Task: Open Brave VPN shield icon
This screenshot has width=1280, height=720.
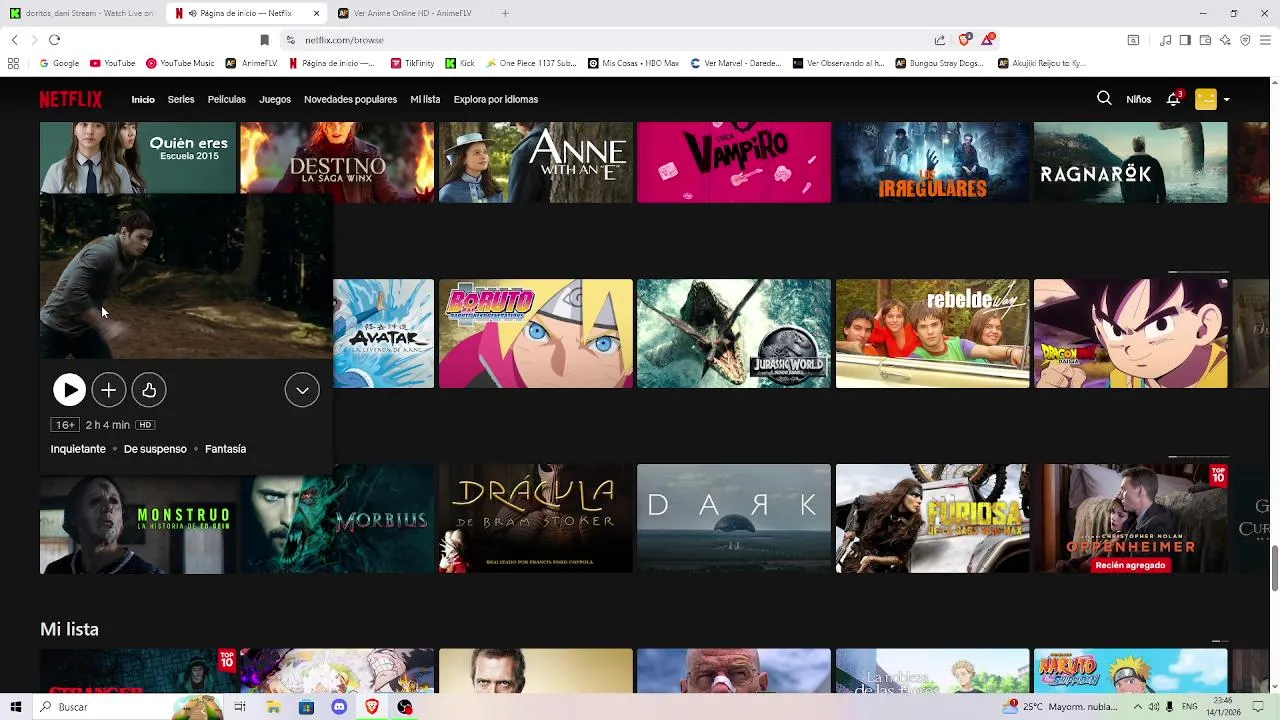Action: tap(1245, 40)
